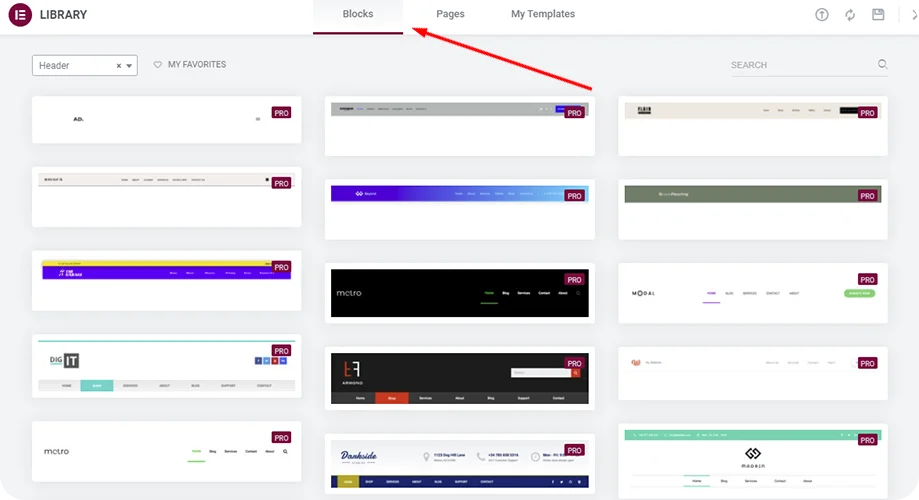Click PRO badge on Armond header template
The height and width of the screenshot is (500, 919).
click(574, 364)
